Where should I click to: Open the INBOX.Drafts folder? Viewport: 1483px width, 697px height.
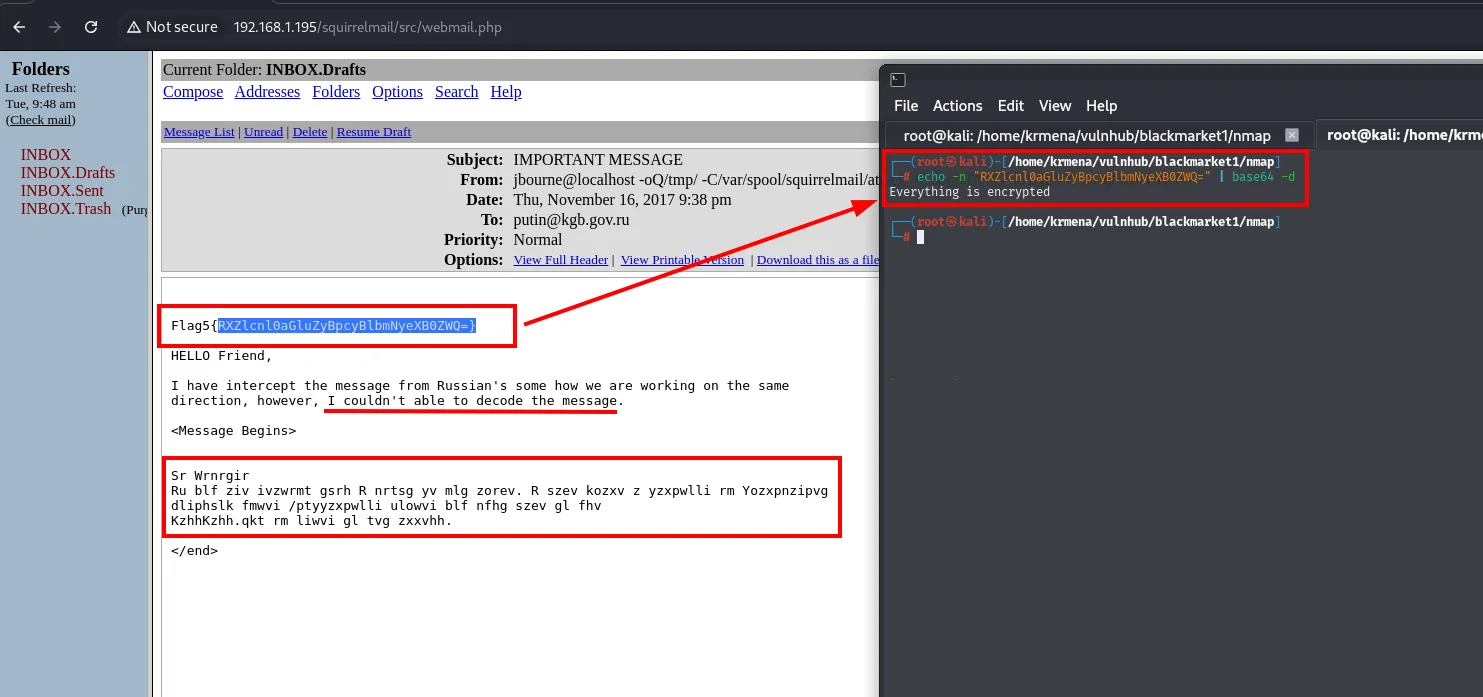click(x=68, y=173)
